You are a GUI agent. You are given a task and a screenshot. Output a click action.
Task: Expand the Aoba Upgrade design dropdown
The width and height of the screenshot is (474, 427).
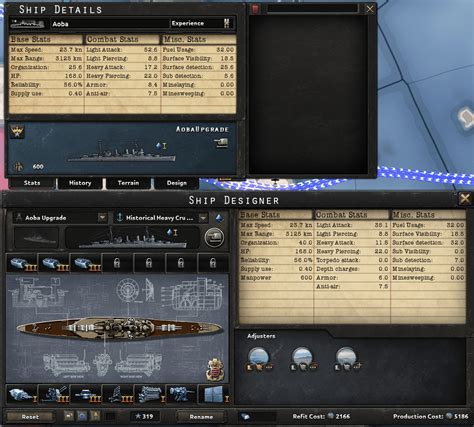click(x=103, y=218)
